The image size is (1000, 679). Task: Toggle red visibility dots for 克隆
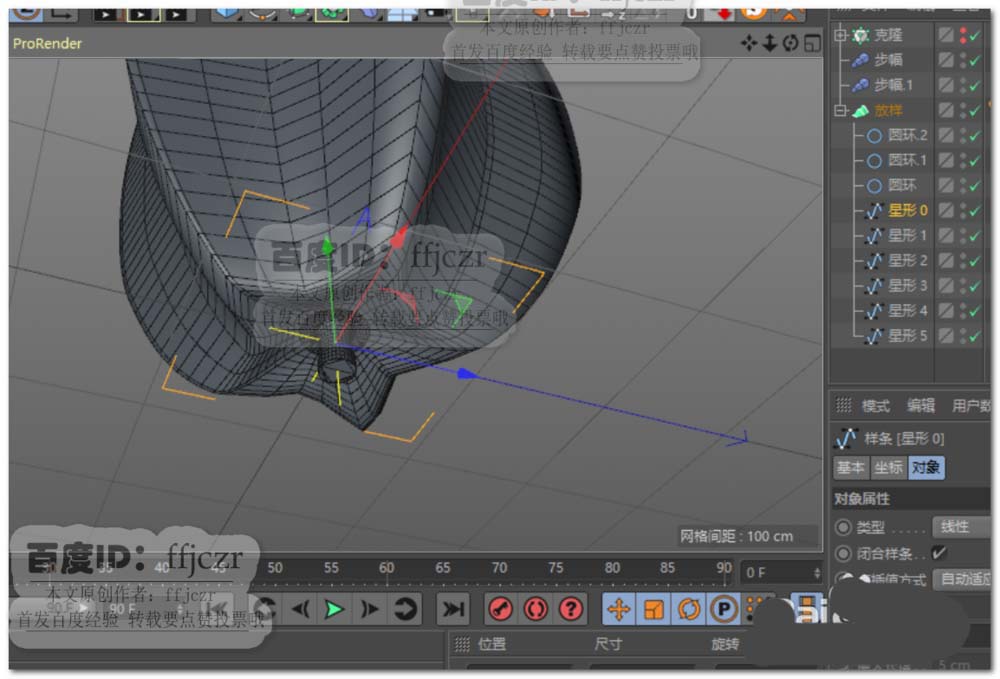click(963, 35)
